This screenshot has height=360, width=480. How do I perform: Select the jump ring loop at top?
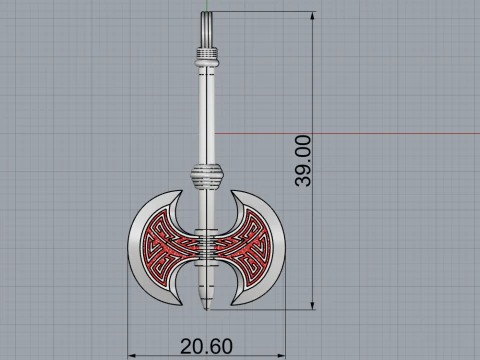[207, 29]
